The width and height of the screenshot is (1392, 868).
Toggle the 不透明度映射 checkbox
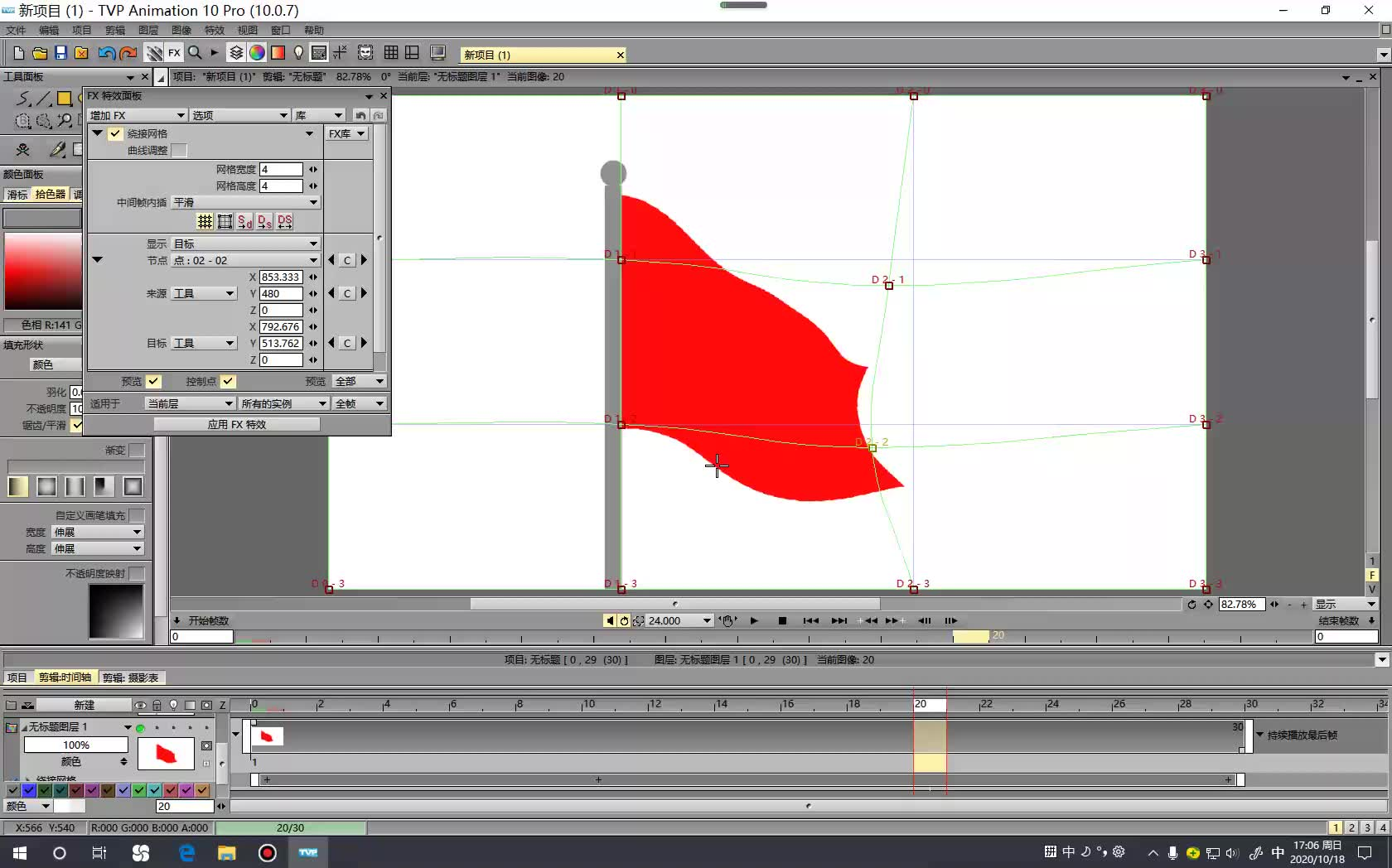(137, 573)
